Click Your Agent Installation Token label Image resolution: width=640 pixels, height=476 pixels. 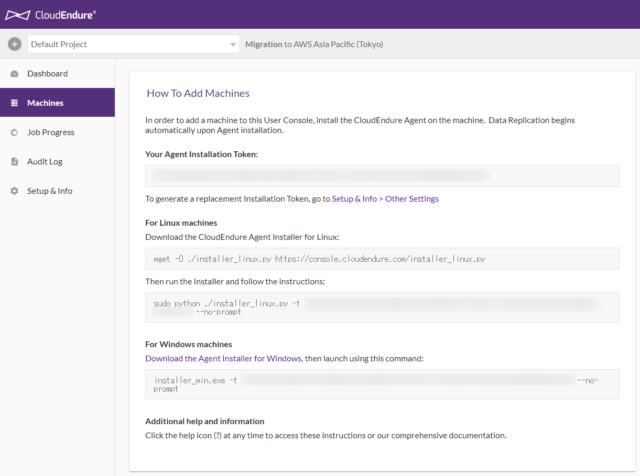[x=202, y=154]
